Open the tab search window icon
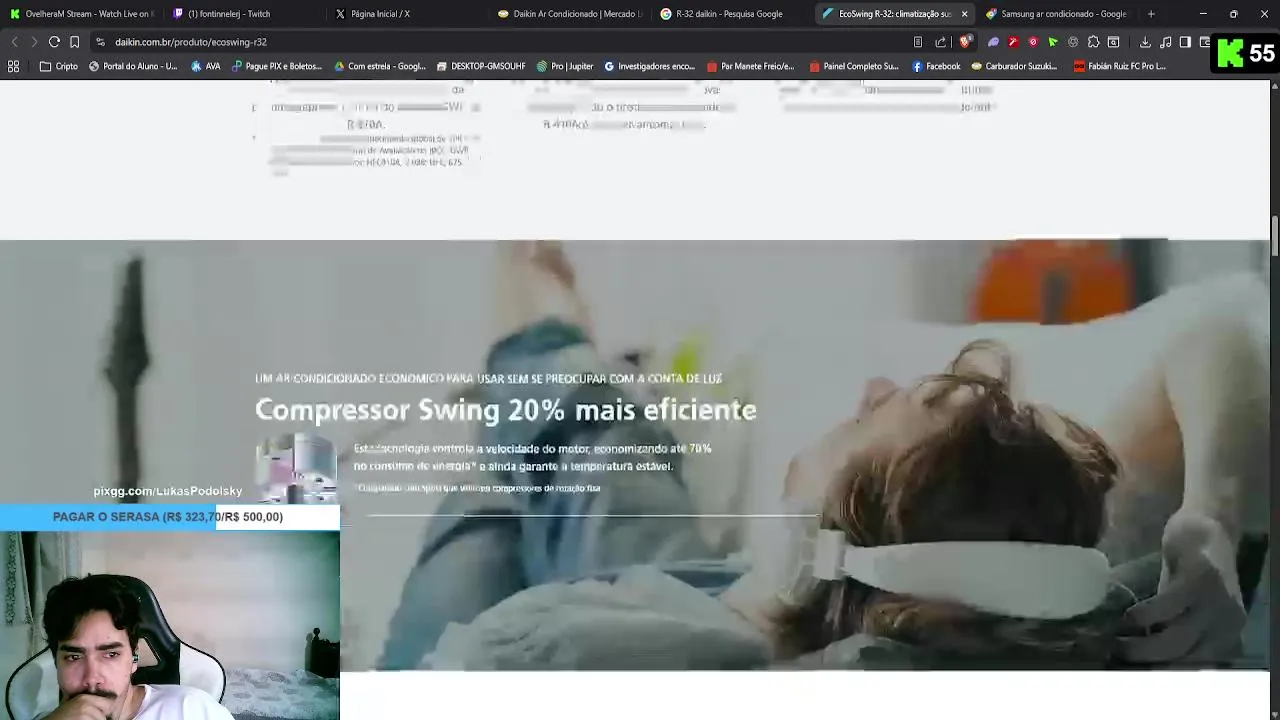This screenshot has height=720, width=1280. click(x=1113, y=42)
